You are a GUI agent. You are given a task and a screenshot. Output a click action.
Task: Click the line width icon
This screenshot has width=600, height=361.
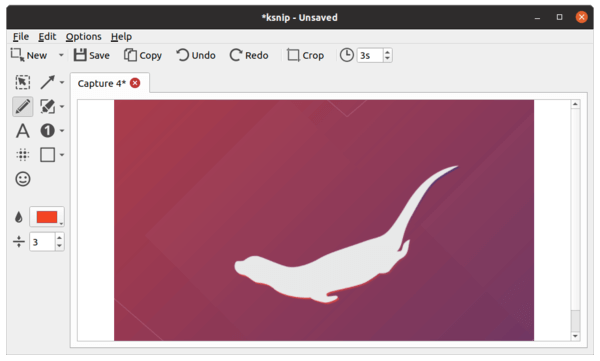18,242
